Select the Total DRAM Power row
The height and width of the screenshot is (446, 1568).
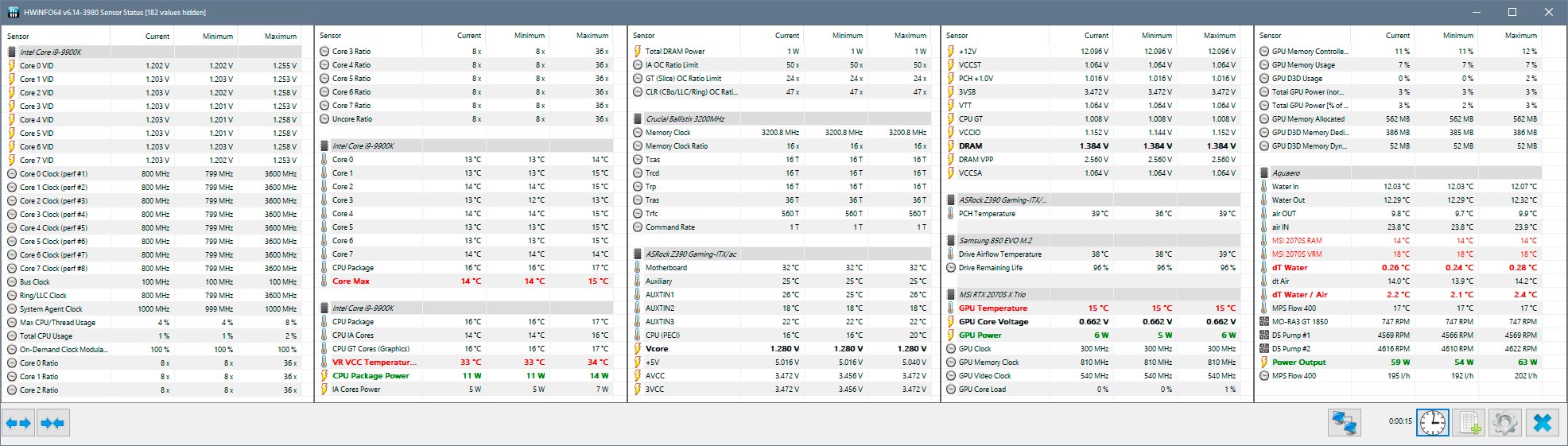781,51
